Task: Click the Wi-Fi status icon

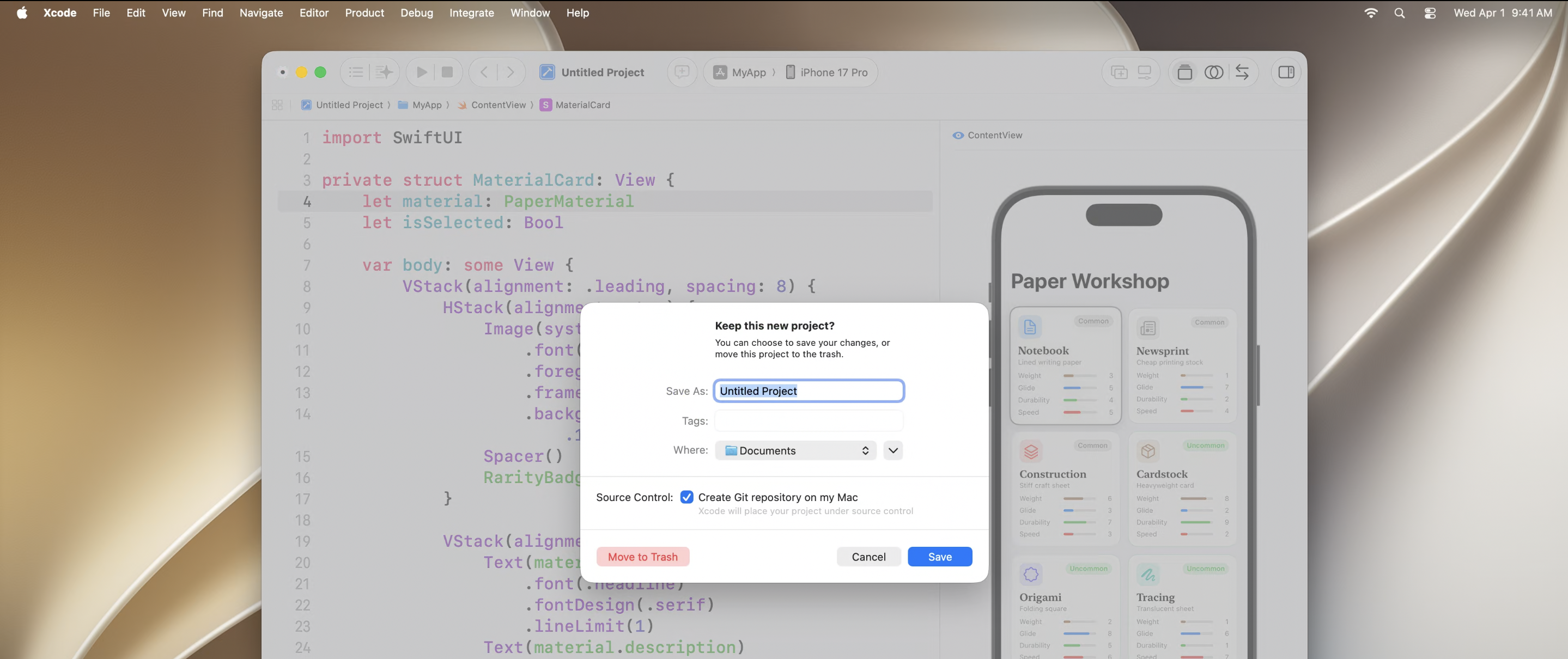Action: coord(1370,13)
